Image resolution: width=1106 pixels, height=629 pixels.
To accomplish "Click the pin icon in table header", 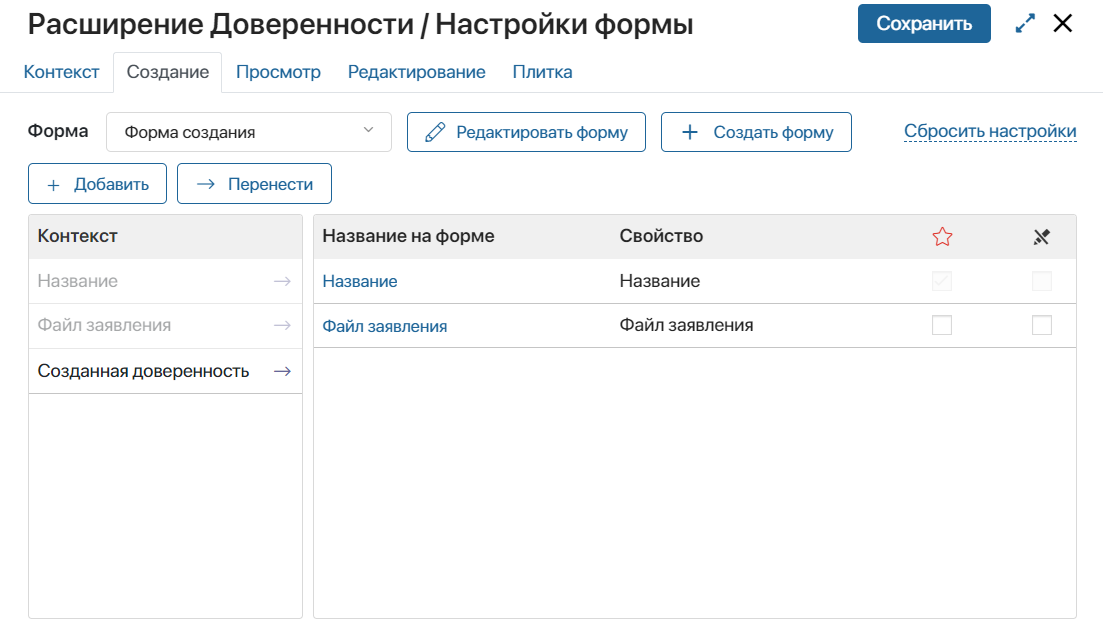I will pyautogui.click(x=1042, y=237).
